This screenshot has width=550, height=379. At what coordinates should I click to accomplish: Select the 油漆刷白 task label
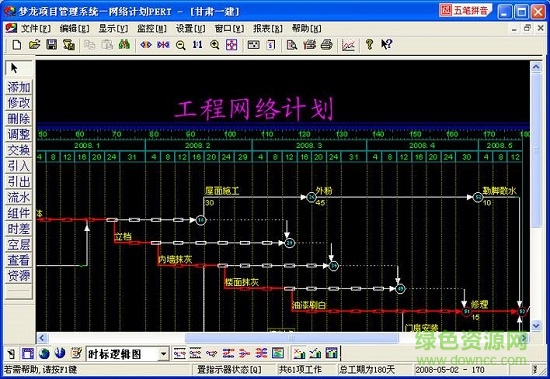point(309,305)
